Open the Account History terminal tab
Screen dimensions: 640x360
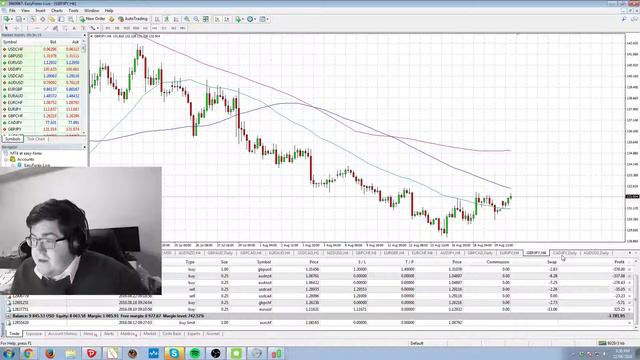pos(62,334)
